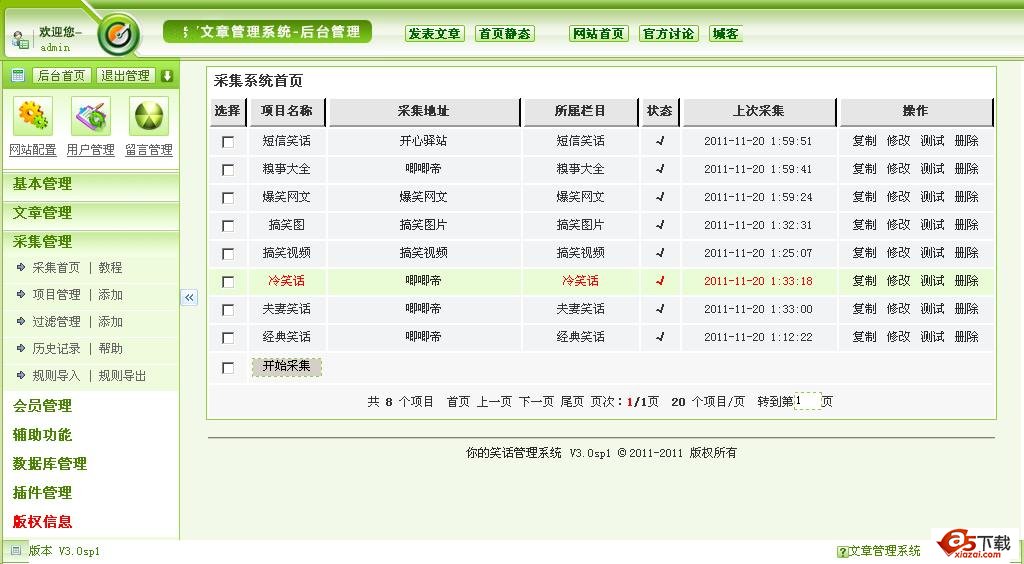Open 规则导出 in the sidebar
The height and width of the screenshot is (564, 1024).
(122, 376)
